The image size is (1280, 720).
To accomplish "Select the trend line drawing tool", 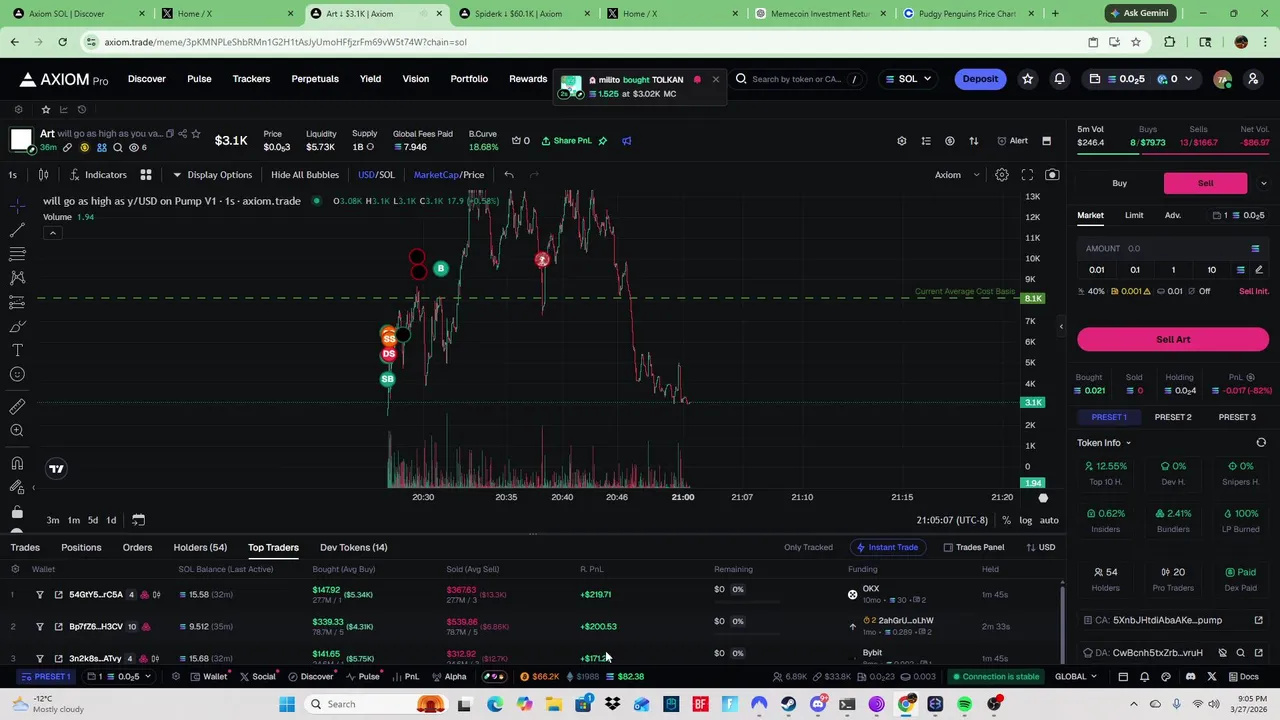I will [x=17, y=229].
